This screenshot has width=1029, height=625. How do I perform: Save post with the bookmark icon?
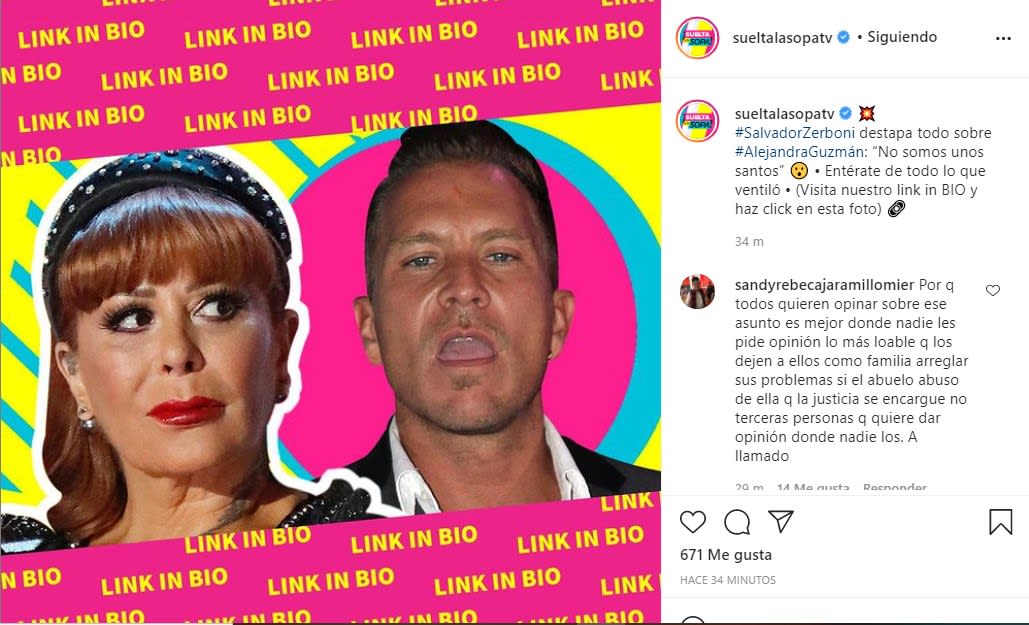(x=1000, y=522)
